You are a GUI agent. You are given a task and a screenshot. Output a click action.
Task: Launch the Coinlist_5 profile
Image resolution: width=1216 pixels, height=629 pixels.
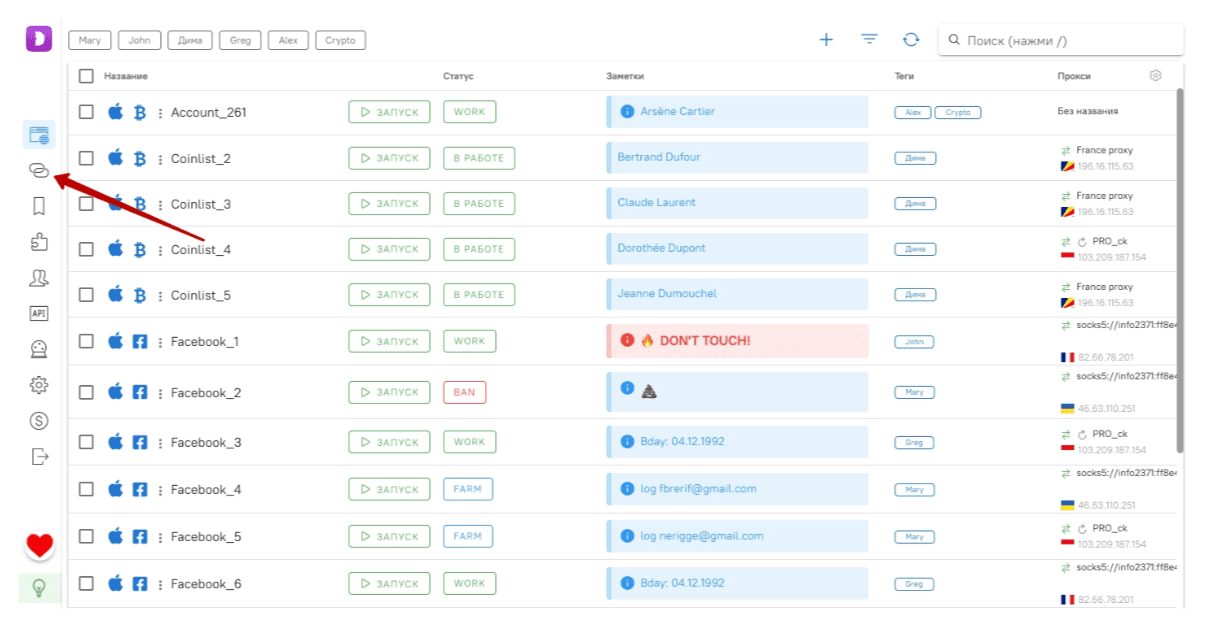[x=389, y=295]
